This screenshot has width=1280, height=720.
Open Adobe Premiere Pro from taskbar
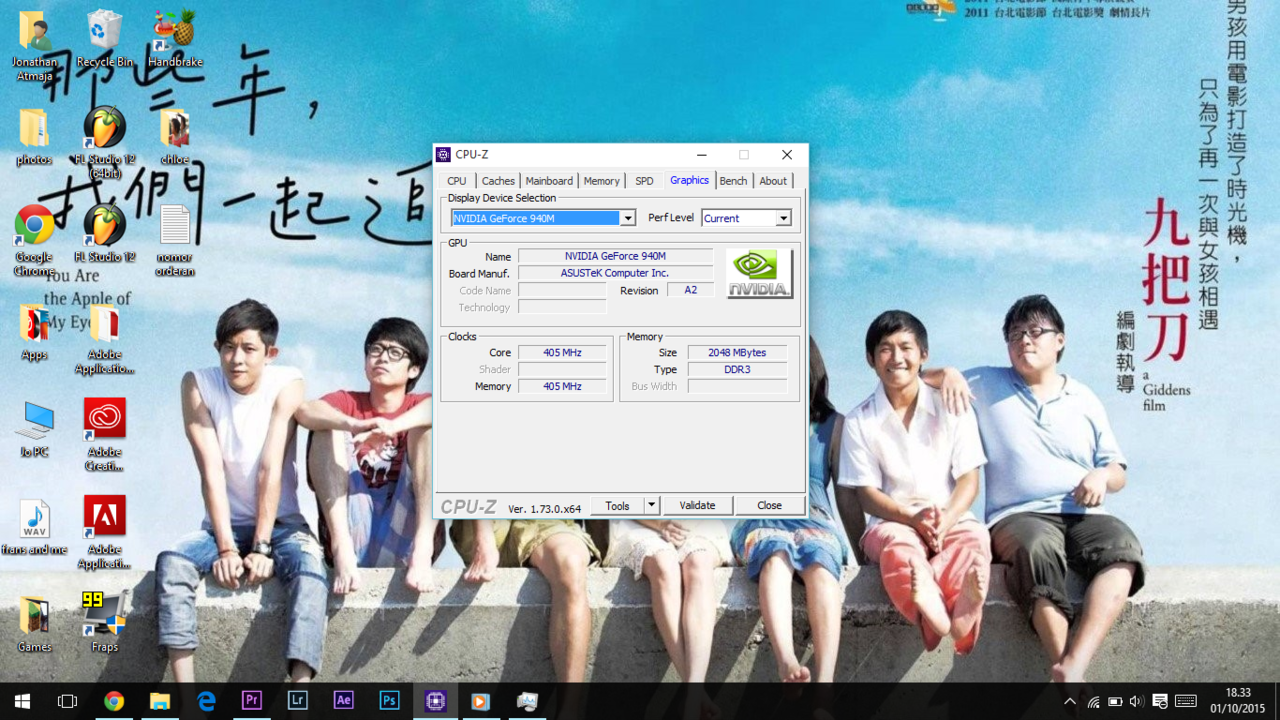tap(252, 701)
